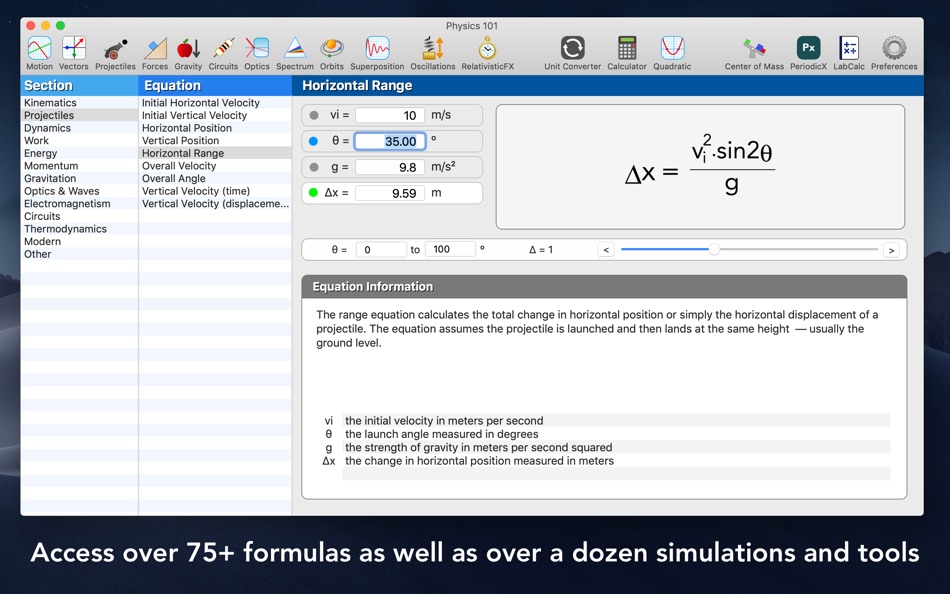Select the Energy section
The height and width of the screenshot is (594, 950).
pyautogui.click(x=79, y=153)
